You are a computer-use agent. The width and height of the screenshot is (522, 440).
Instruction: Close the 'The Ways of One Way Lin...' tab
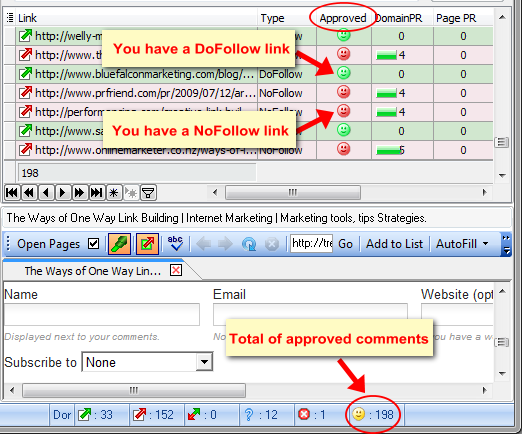[x=176, y=270]
